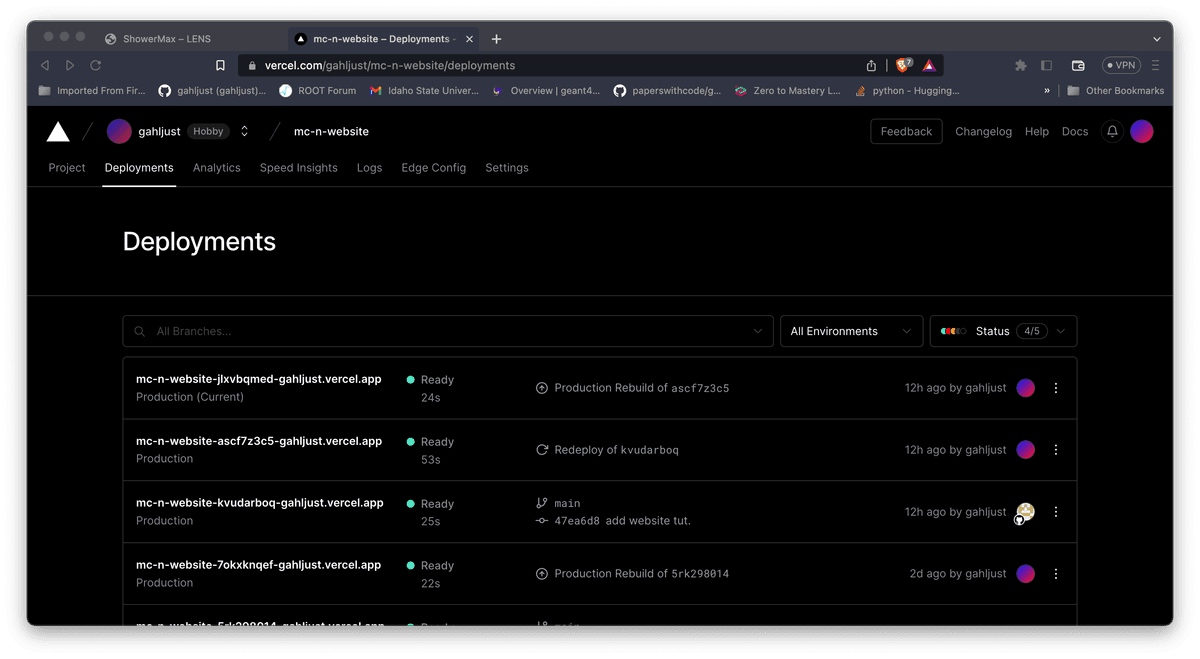Open the actions menu for the kvudarboq deployment
Viewport: 1200px width, 659px height.
[1056, 512]
